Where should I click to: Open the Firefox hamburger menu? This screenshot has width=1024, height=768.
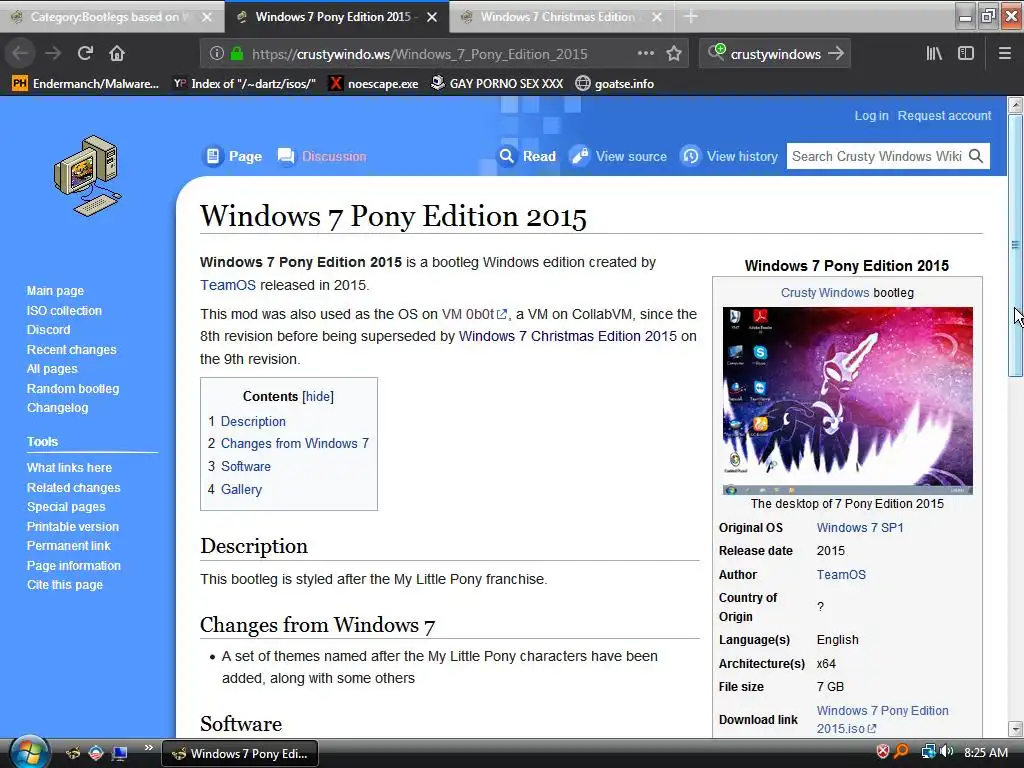tap(1004, 54)
